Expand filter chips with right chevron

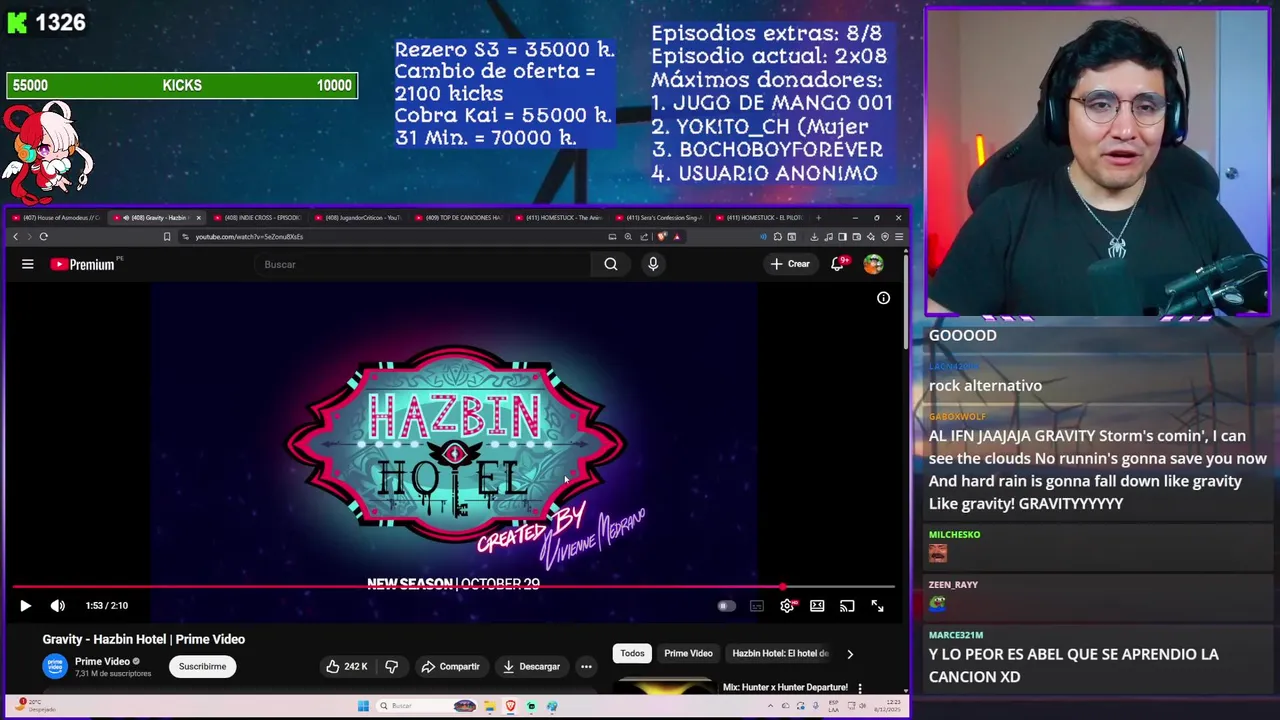850,654
